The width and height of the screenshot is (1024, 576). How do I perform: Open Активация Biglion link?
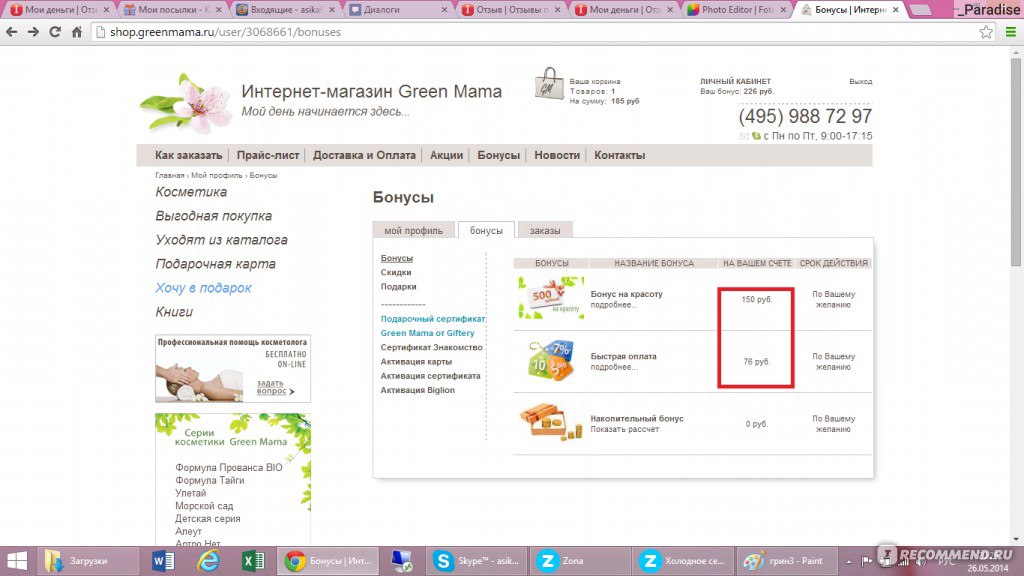(418, 391)
